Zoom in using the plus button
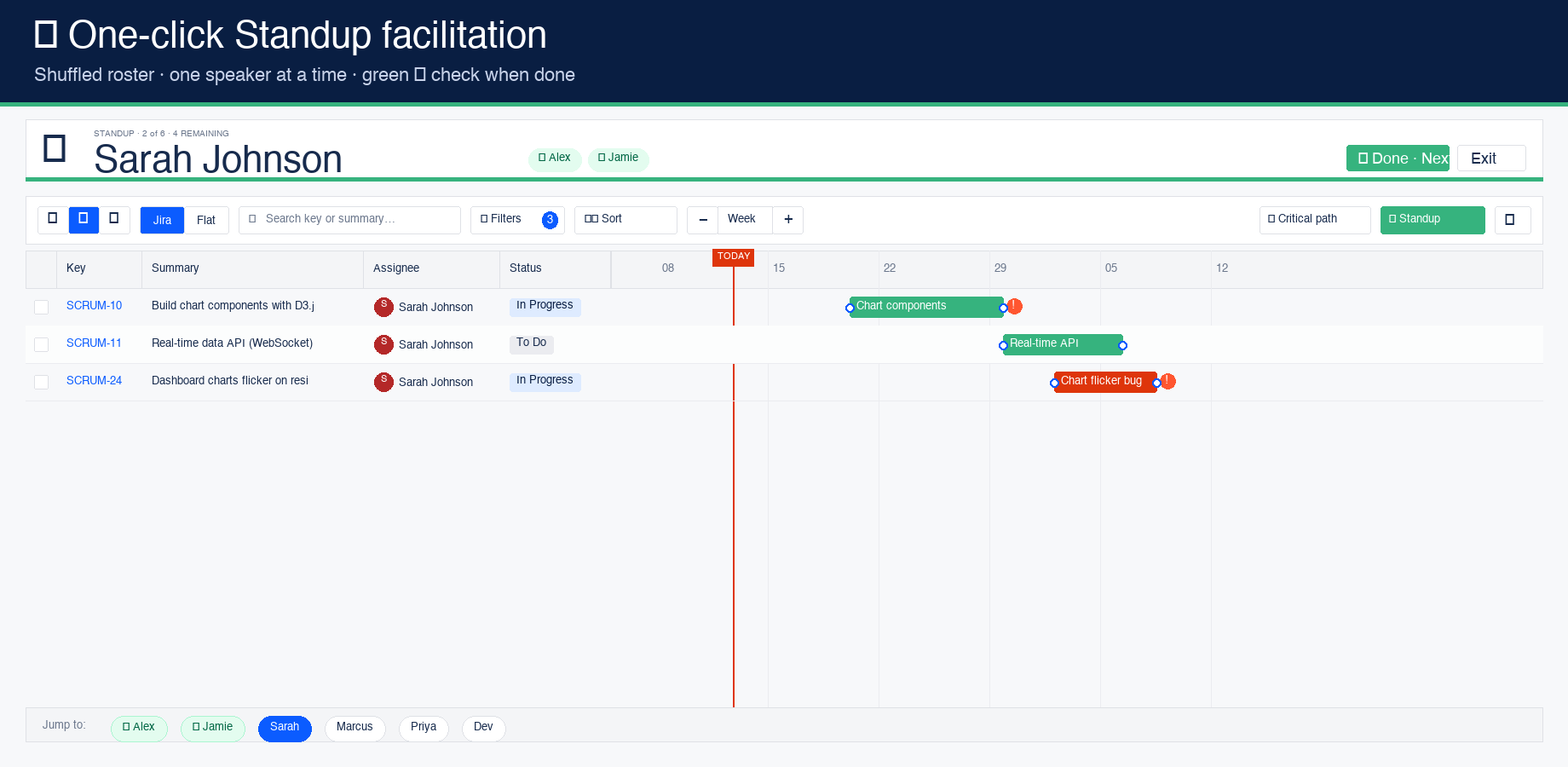The height and width of the screenshot is (767, 1568). [788, 220]
